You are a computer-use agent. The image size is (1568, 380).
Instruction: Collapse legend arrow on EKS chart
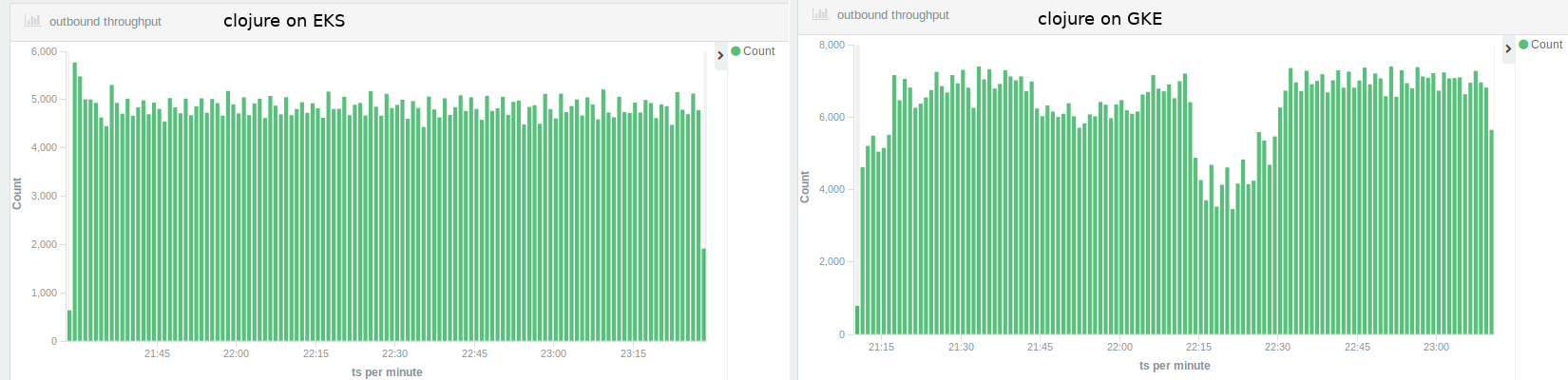point(720,55)
